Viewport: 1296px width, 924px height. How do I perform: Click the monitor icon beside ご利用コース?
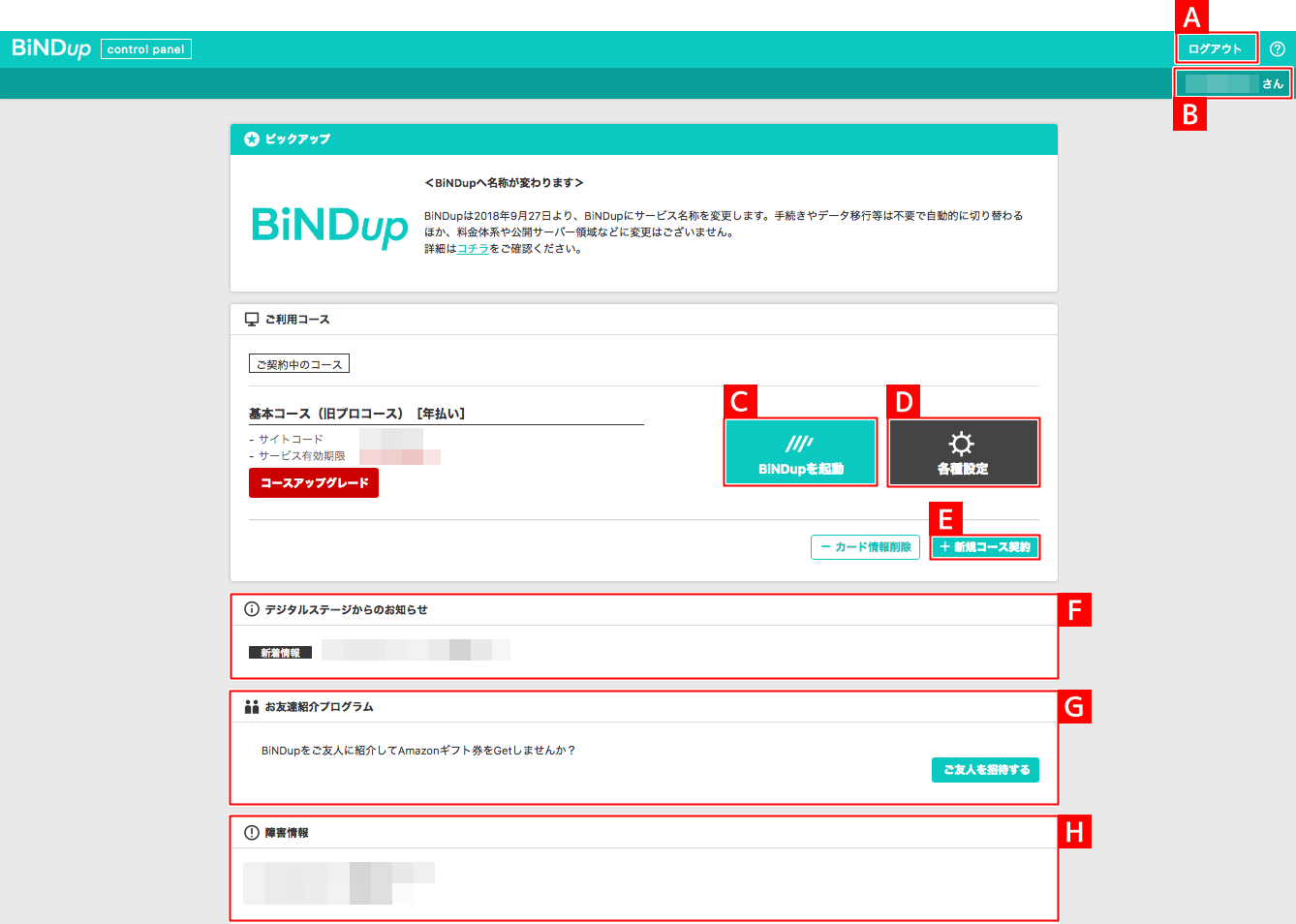coord(249,319)
